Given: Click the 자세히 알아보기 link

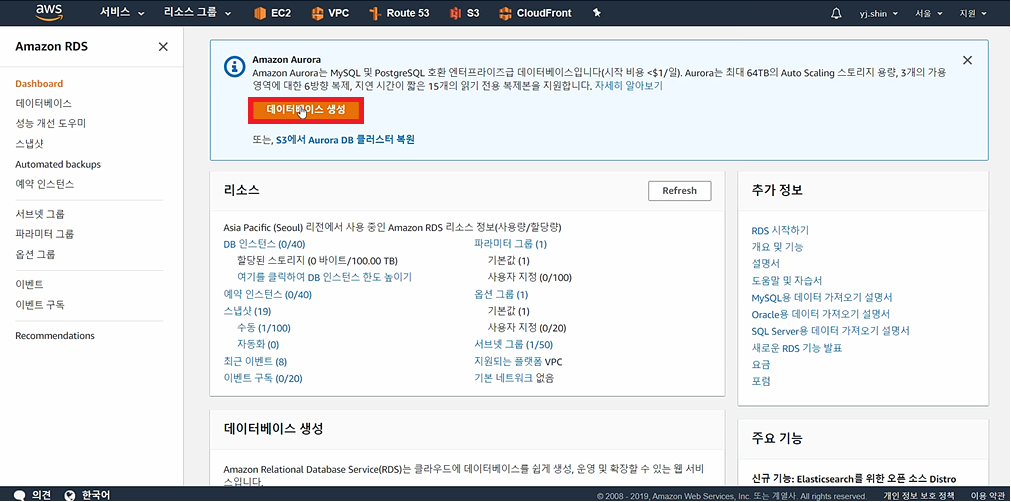Looking at the screenshot, I should 629,85.
